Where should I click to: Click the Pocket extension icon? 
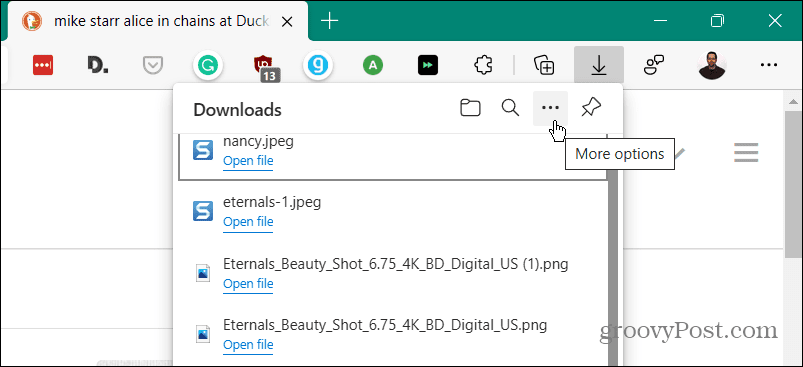(x=153, y=66)
